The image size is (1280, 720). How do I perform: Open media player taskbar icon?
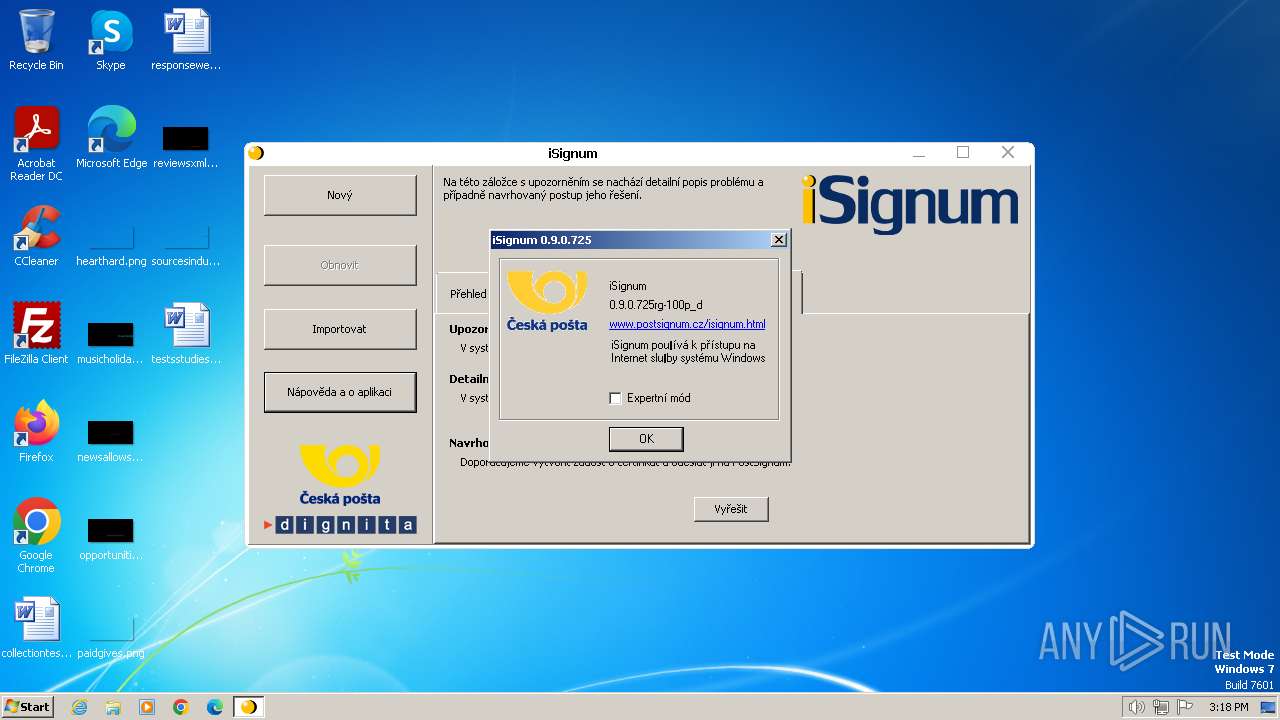[147, 707]
